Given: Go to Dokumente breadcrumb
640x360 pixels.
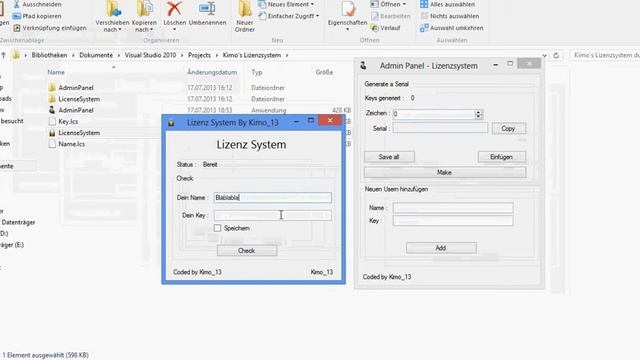Looking at the screenshot, I should pos(96,55).
